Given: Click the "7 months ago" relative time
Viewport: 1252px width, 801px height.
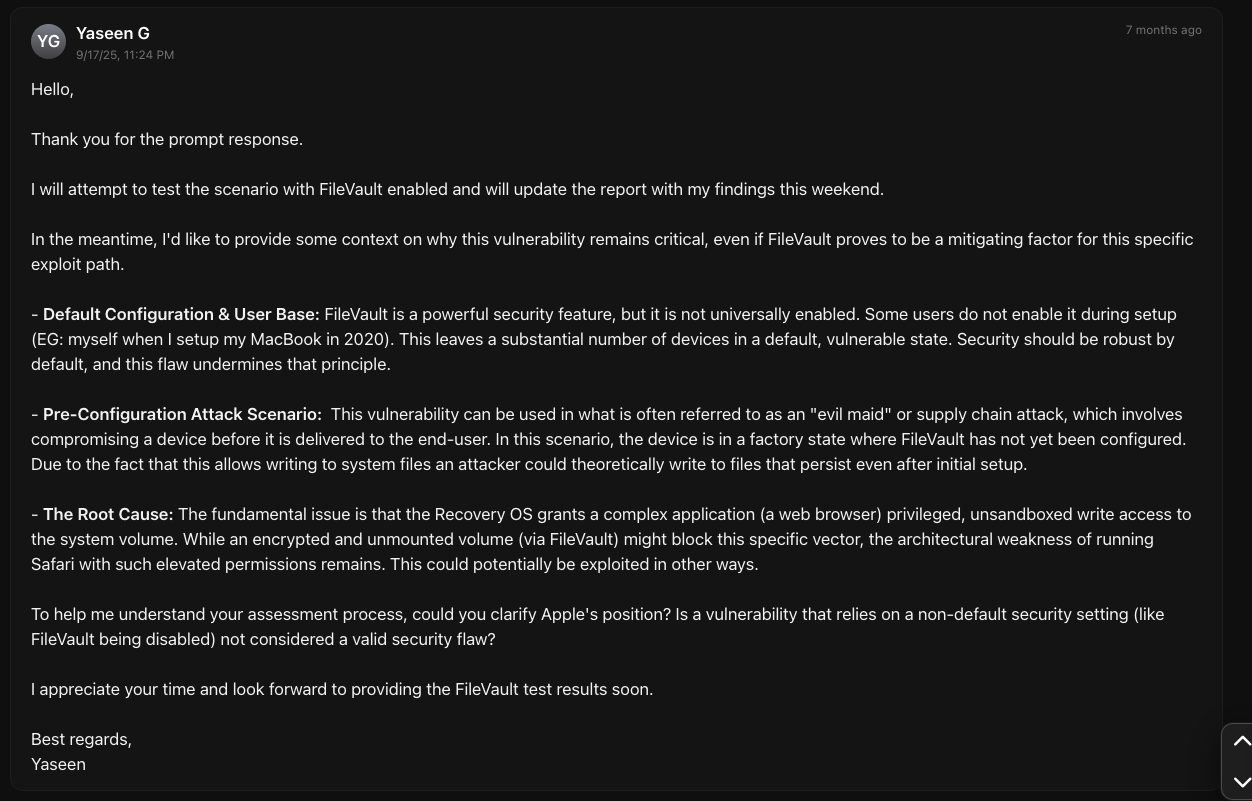Looking at the screenshot, I should (x=1163, y=30).
